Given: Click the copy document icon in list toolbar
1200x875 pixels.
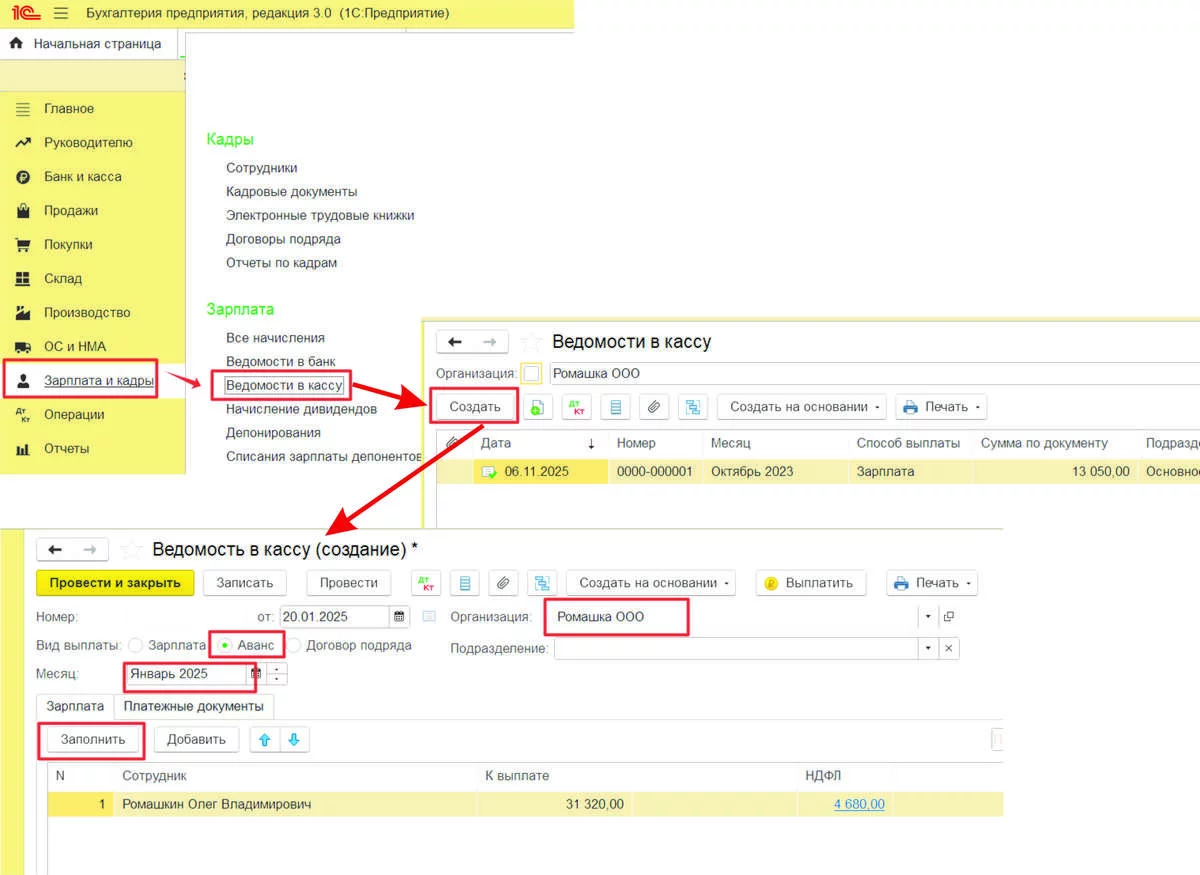Looking at the screenshot, I should (538, 407).
